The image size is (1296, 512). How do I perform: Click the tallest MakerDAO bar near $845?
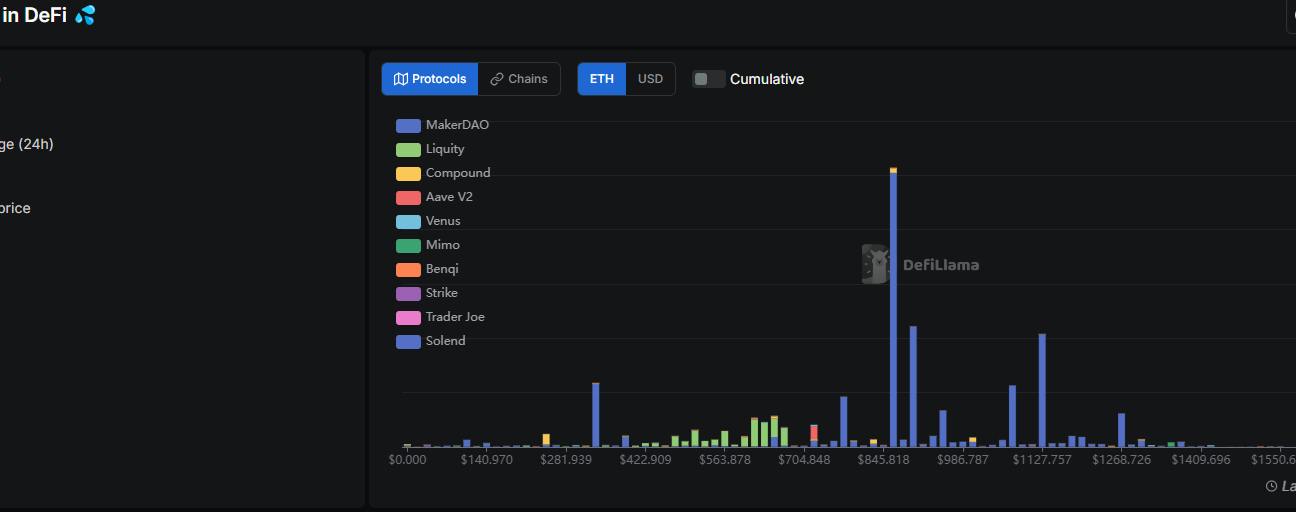[893, 310]
